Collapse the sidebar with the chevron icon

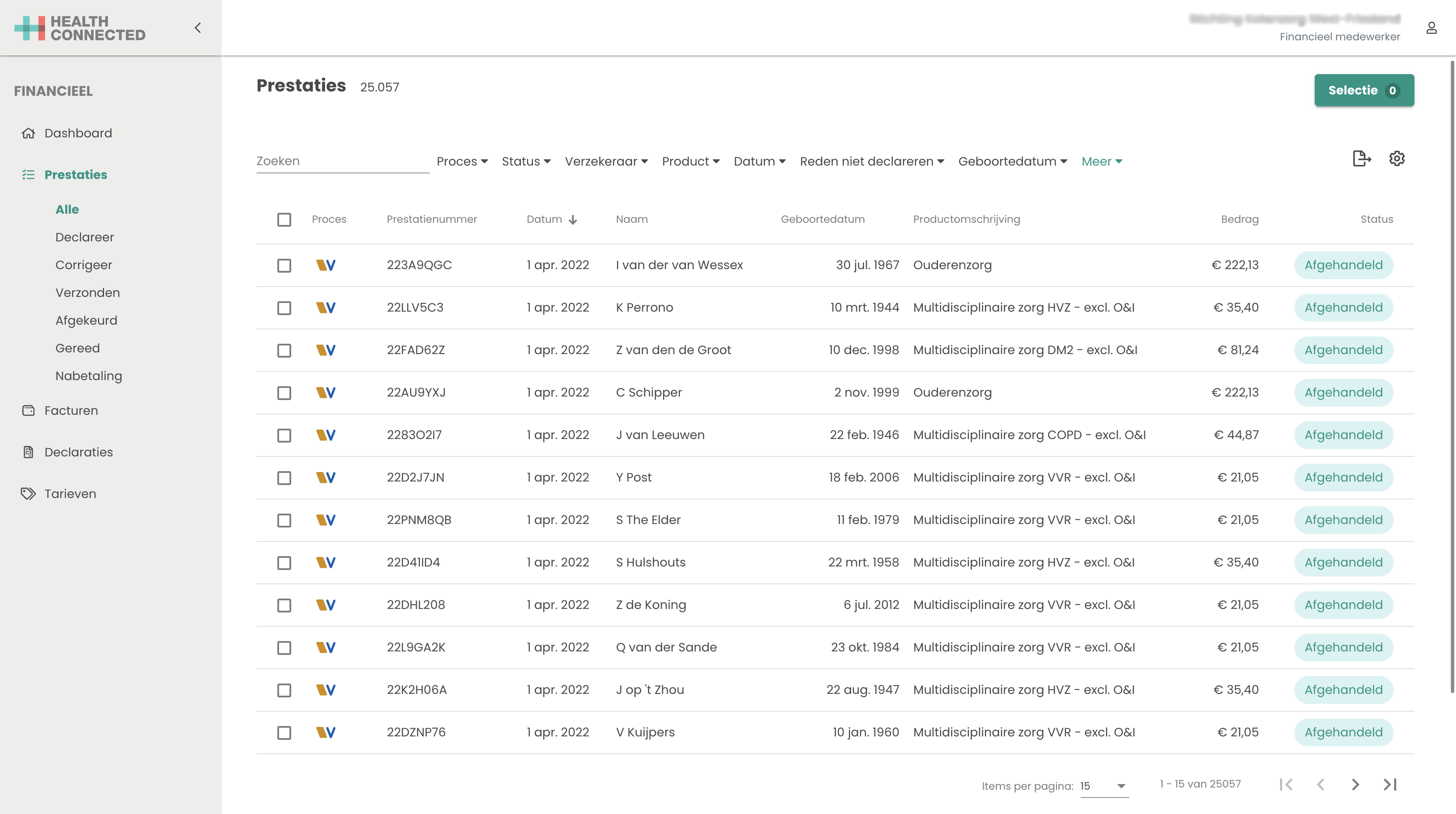click(x=197, y=28)
